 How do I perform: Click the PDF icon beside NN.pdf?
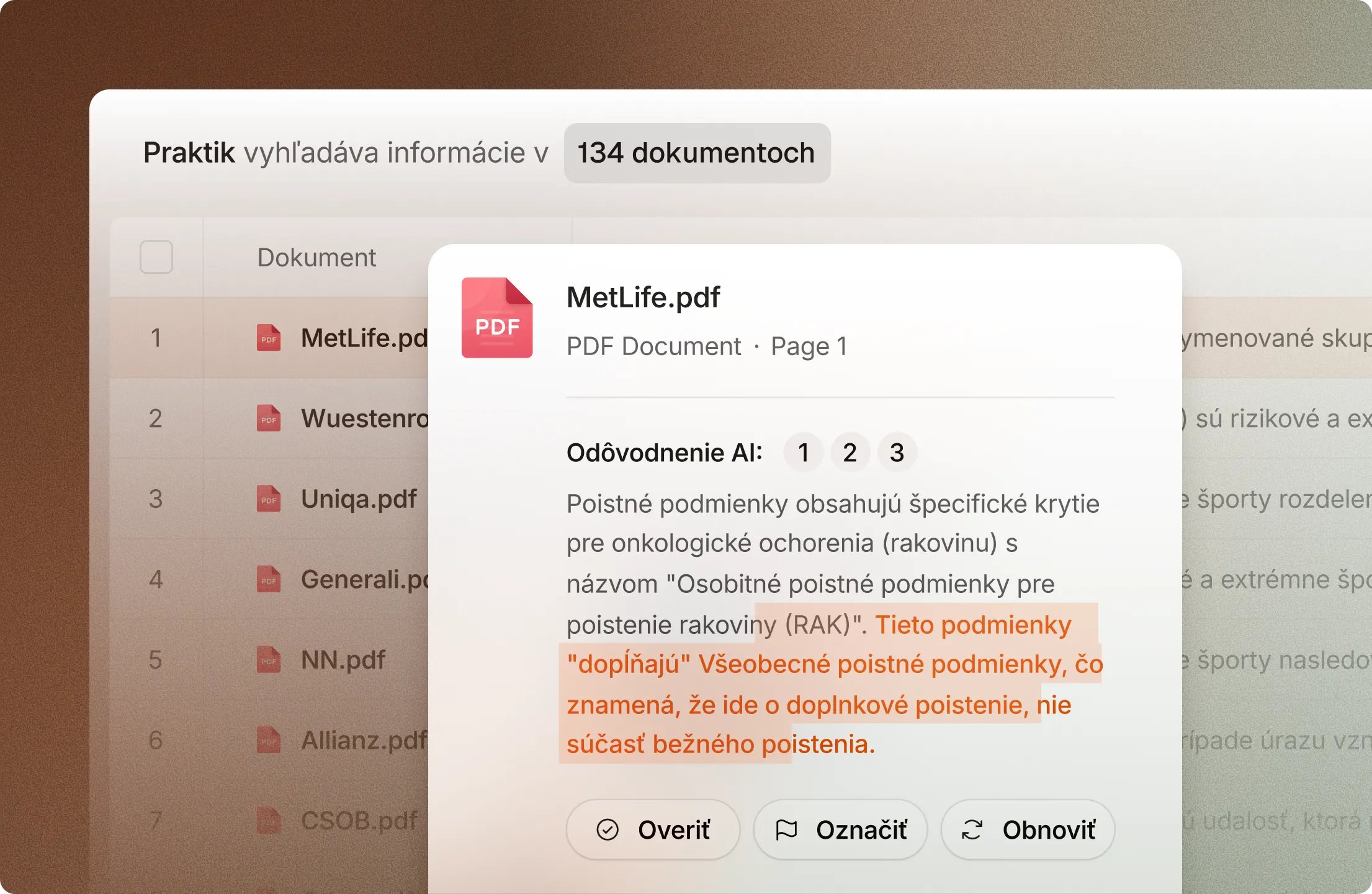click(269, 660)
